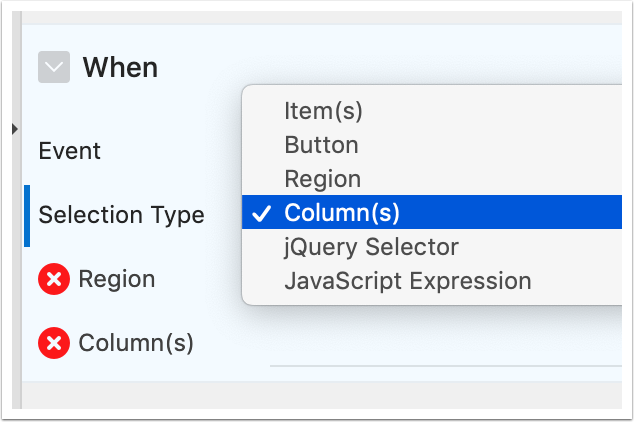Viewport: 634px width, 422px height.
Task: Select the highlighted Column(s) dropdown option
Action: click(x=342, y=213)
